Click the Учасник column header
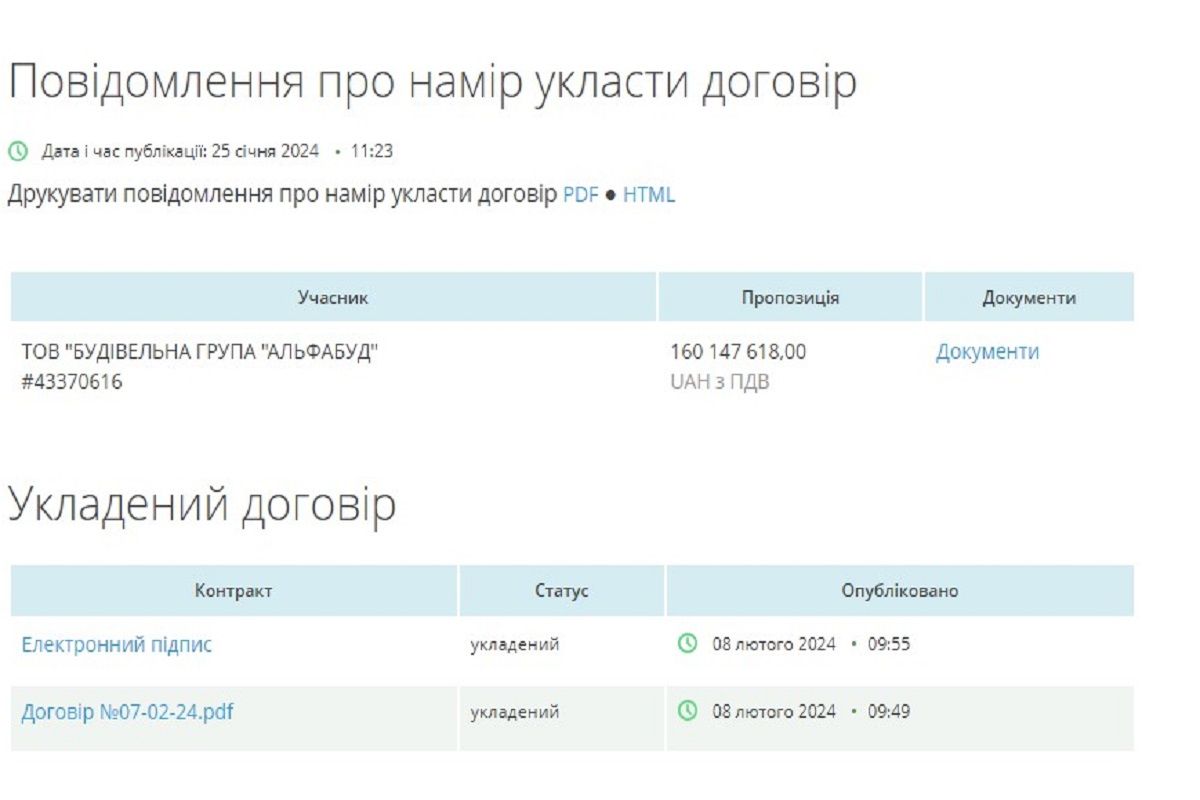 (333, 297)
